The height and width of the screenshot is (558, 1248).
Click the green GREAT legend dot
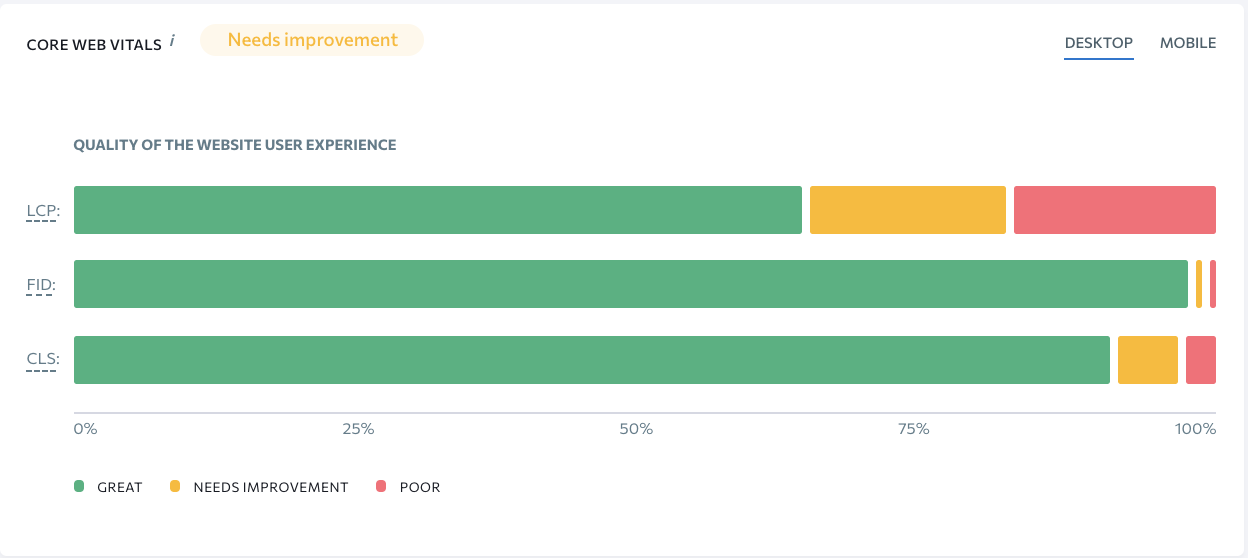tap(79, 487)
